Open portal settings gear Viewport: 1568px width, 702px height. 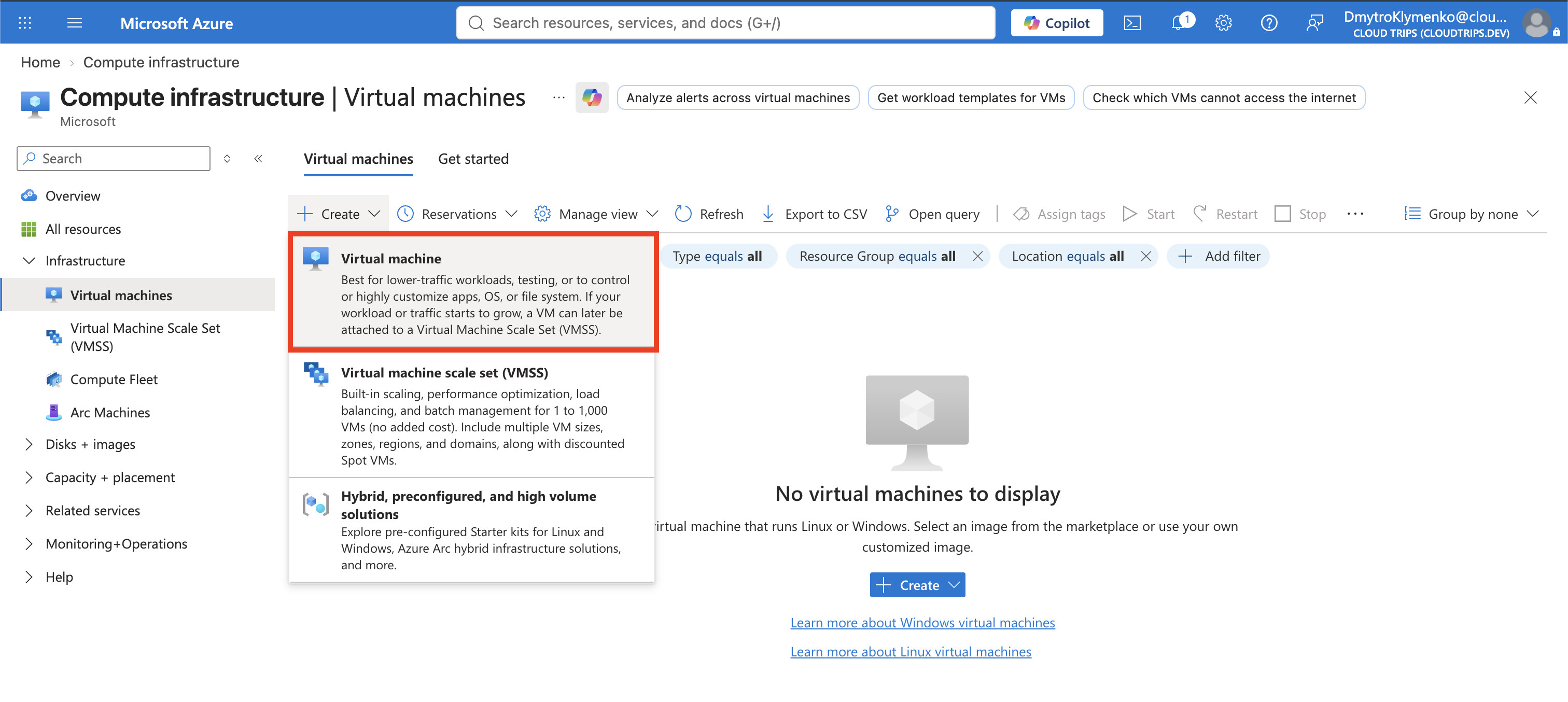click(1224, 23)
